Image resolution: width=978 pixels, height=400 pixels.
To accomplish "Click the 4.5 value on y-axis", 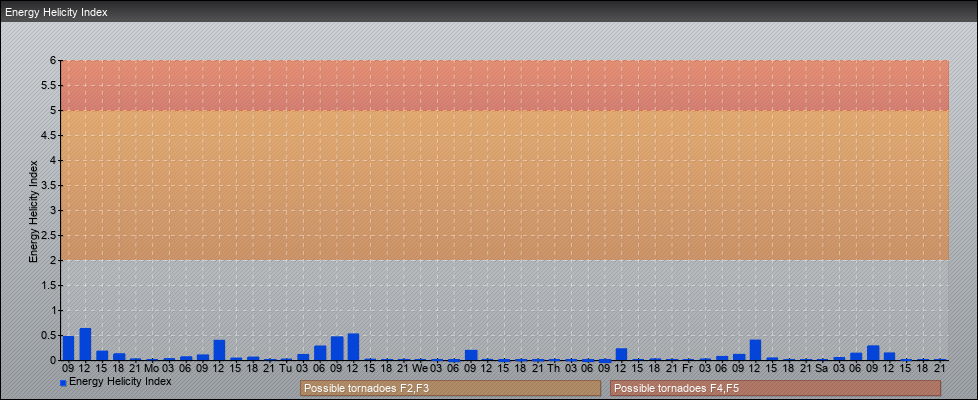I will tap(50, 135).
